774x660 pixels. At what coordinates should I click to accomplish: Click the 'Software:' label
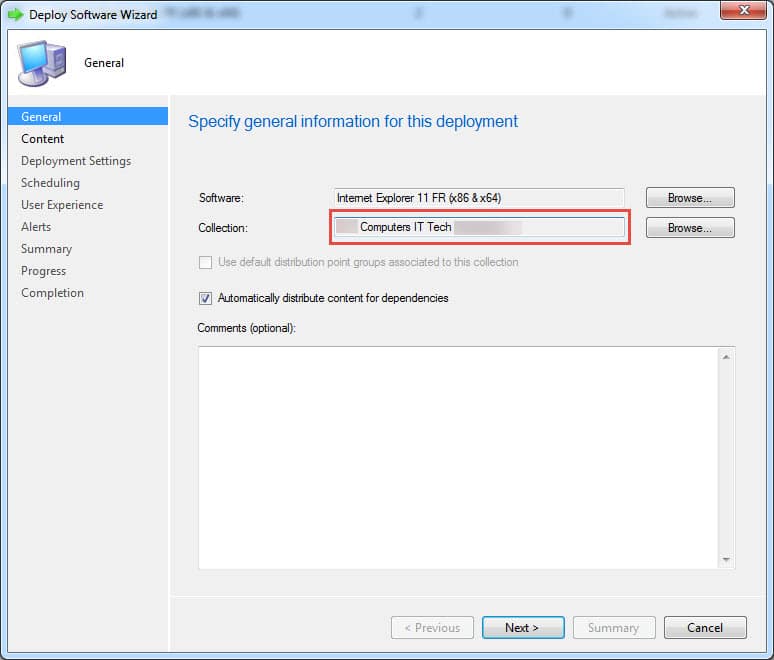(x=221, y=198)
